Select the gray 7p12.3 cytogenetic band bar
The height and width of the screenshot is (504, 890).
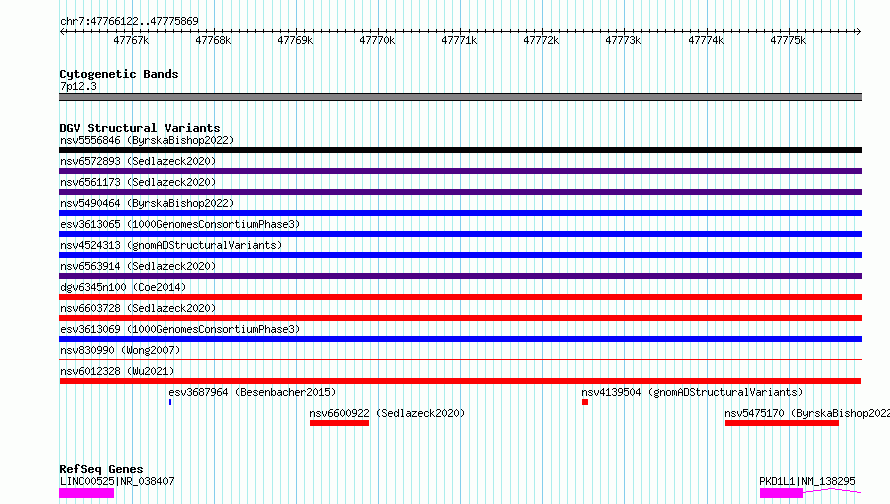pyautogui.click(x=460, y=97)
